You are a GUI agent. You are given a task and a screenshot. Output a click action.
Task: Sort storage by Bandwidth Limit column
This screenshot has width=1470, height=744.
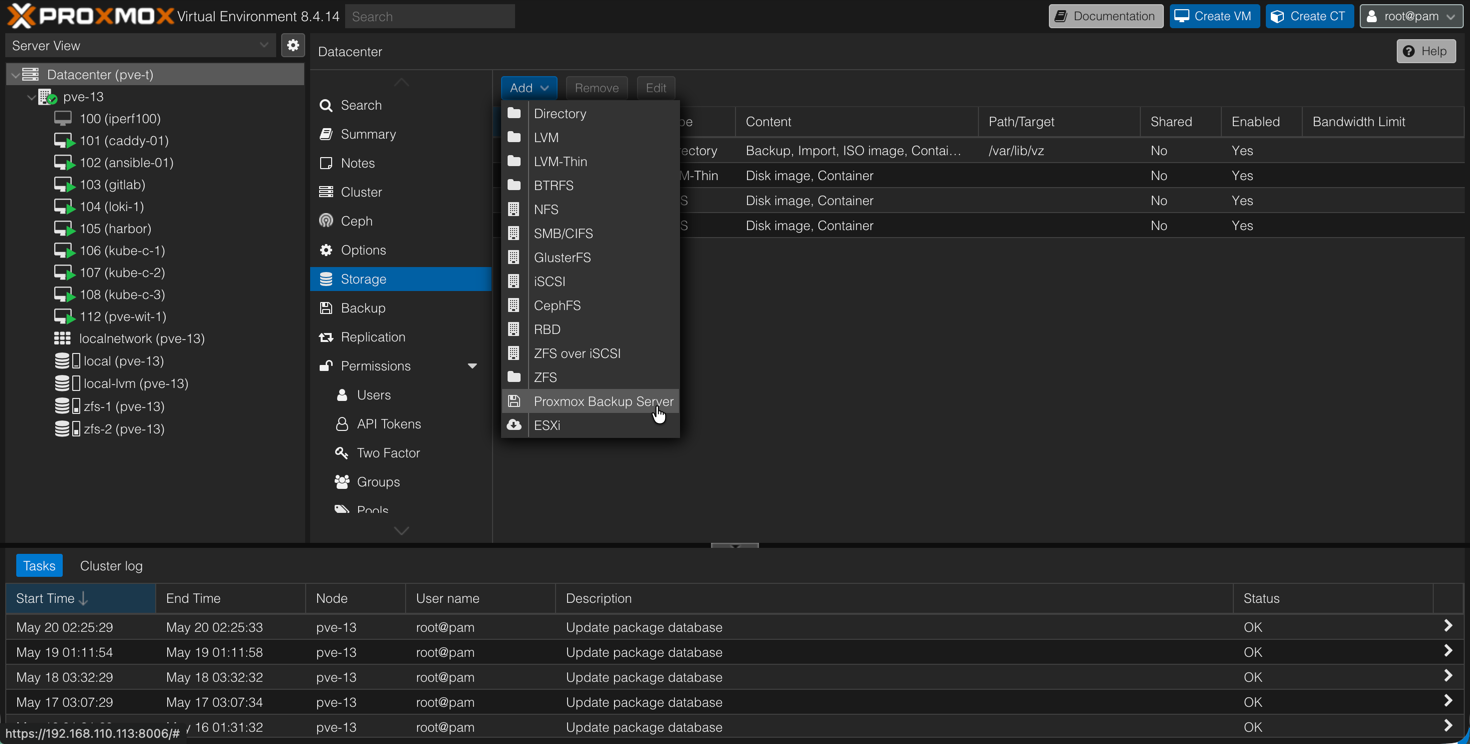[x=1383, y=122]
